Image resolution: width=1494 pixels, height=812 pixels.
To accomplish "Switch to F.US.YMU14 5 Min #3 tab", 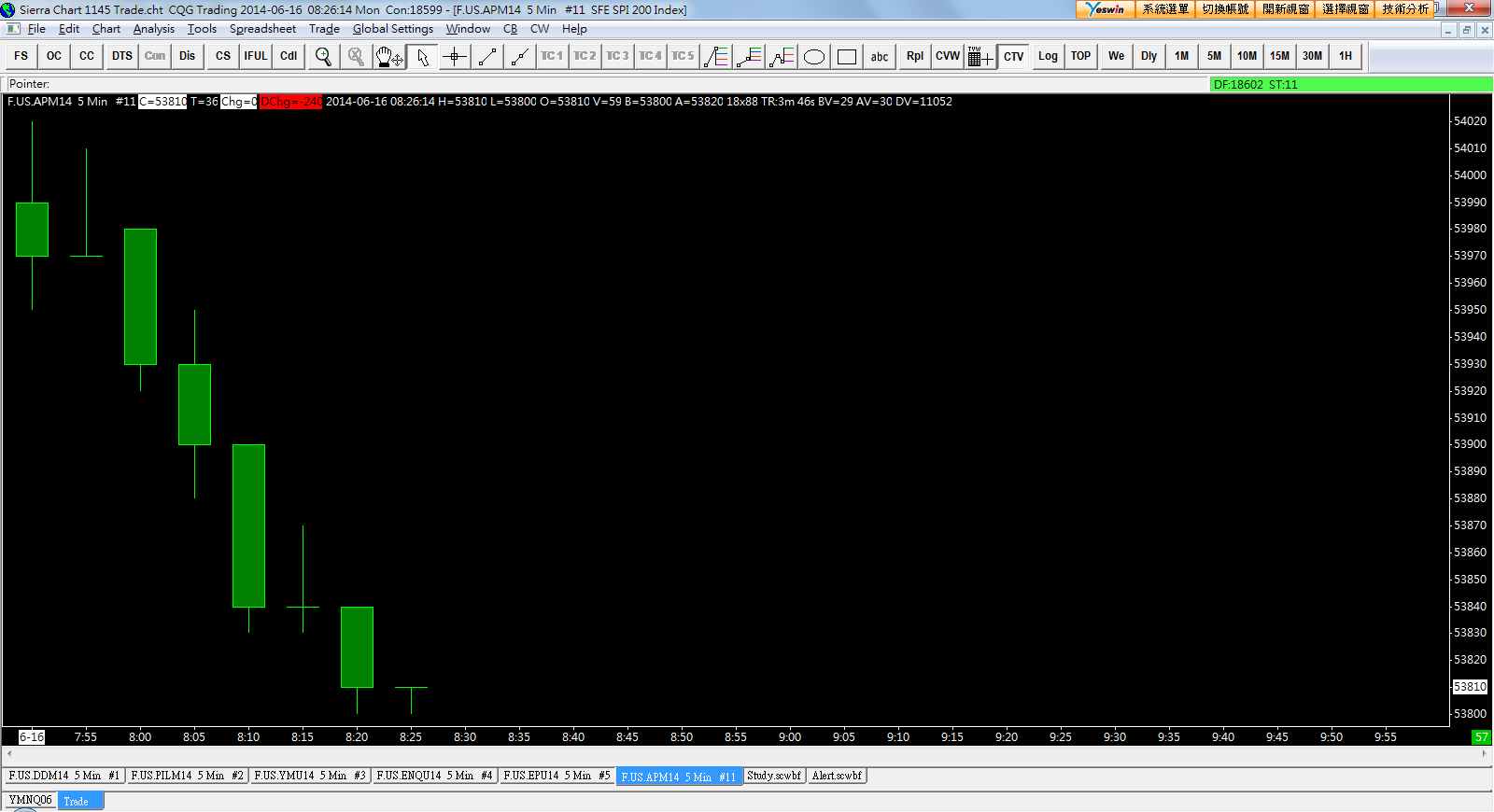I will [310, 776].
